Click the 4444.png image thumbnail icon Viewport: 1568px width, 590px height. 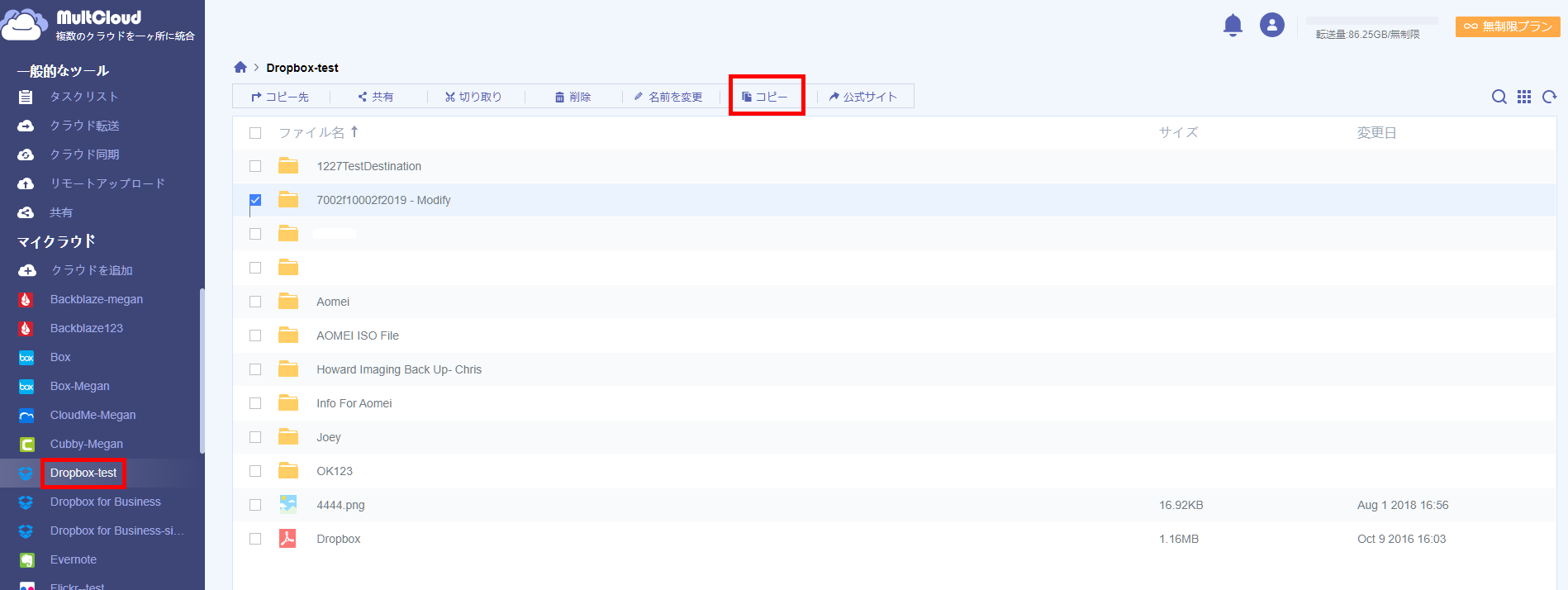click(287, 504)
